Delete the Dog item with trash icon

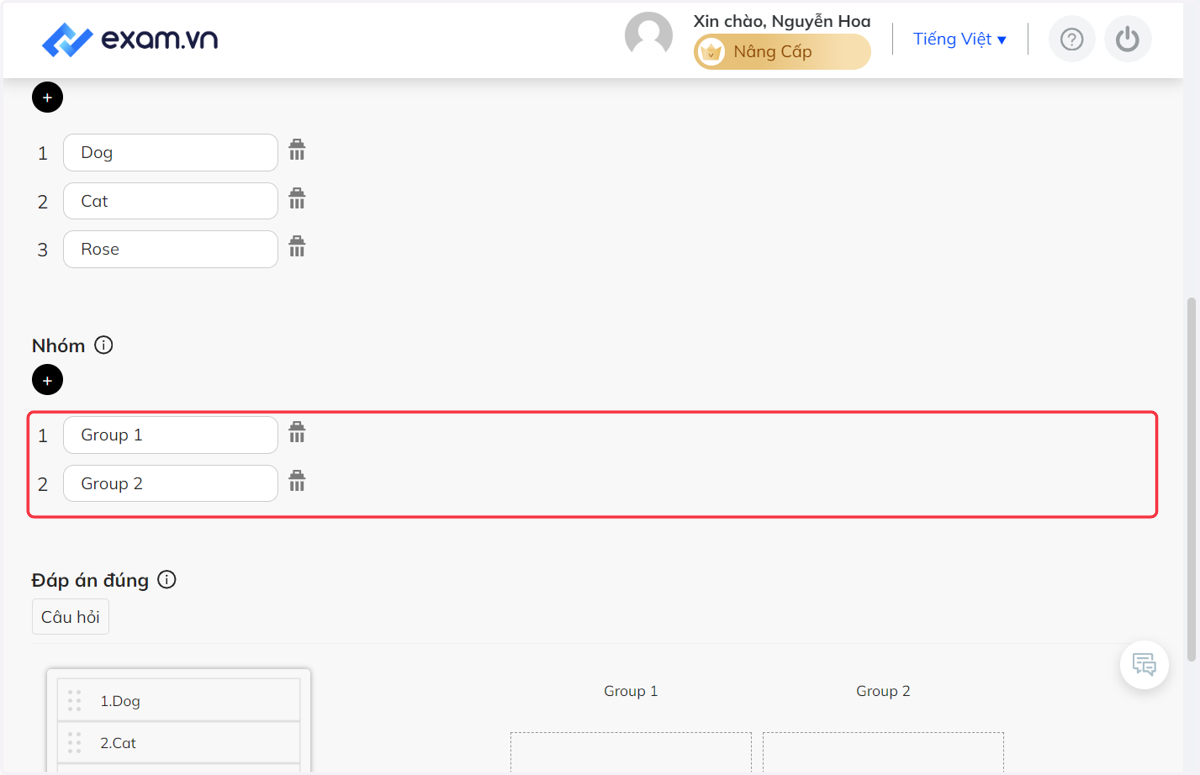297,150
